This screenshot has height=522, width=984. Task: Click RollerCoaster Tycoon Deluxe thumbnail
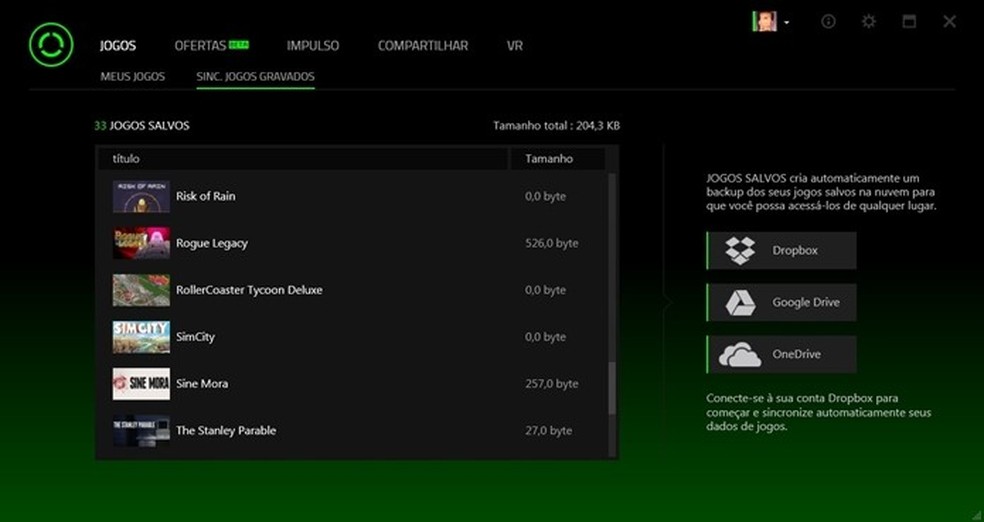pos(141,290)
